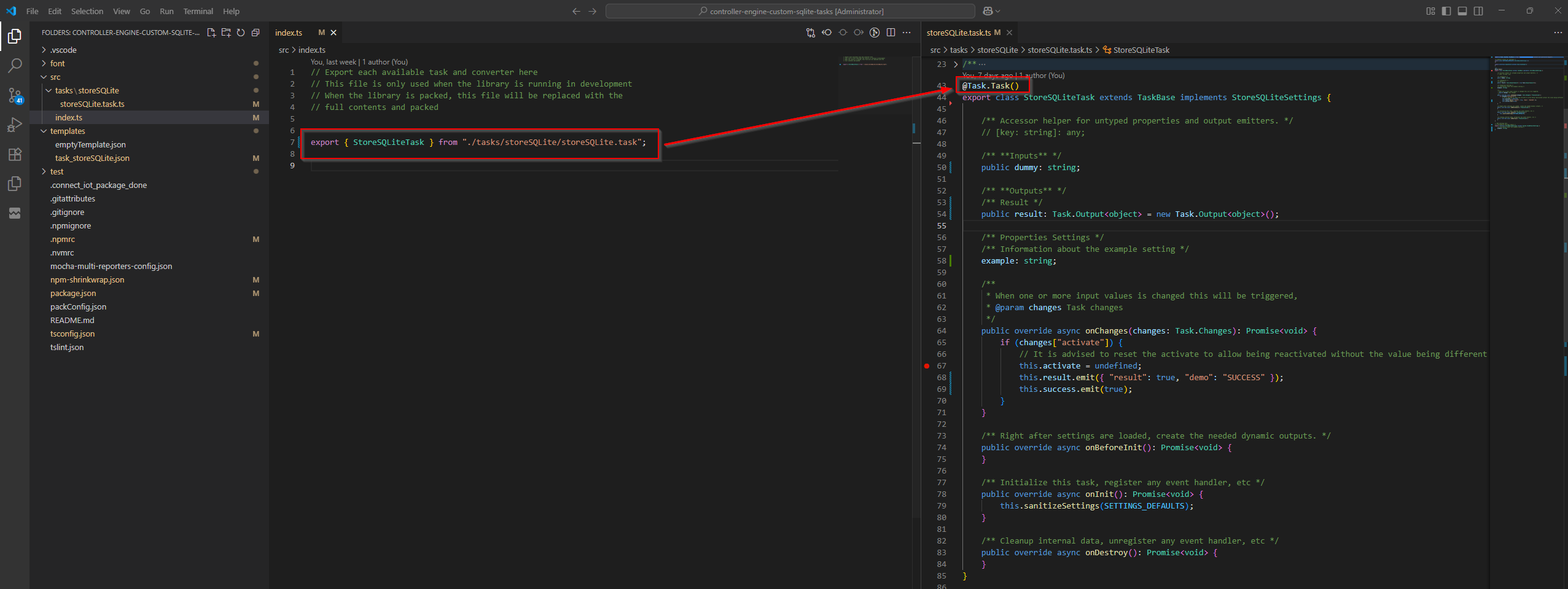Open the Explorer view in activity bar
The width and height of the screenshot is (1568, 589).
tap(15, 36)
